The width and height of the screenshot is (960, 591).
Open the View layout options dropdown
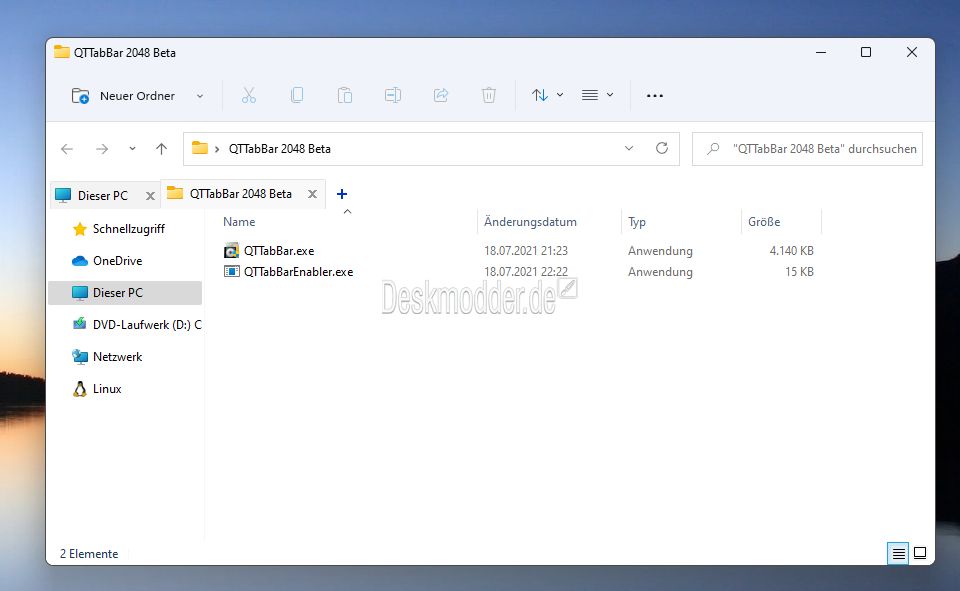point(597,96)
